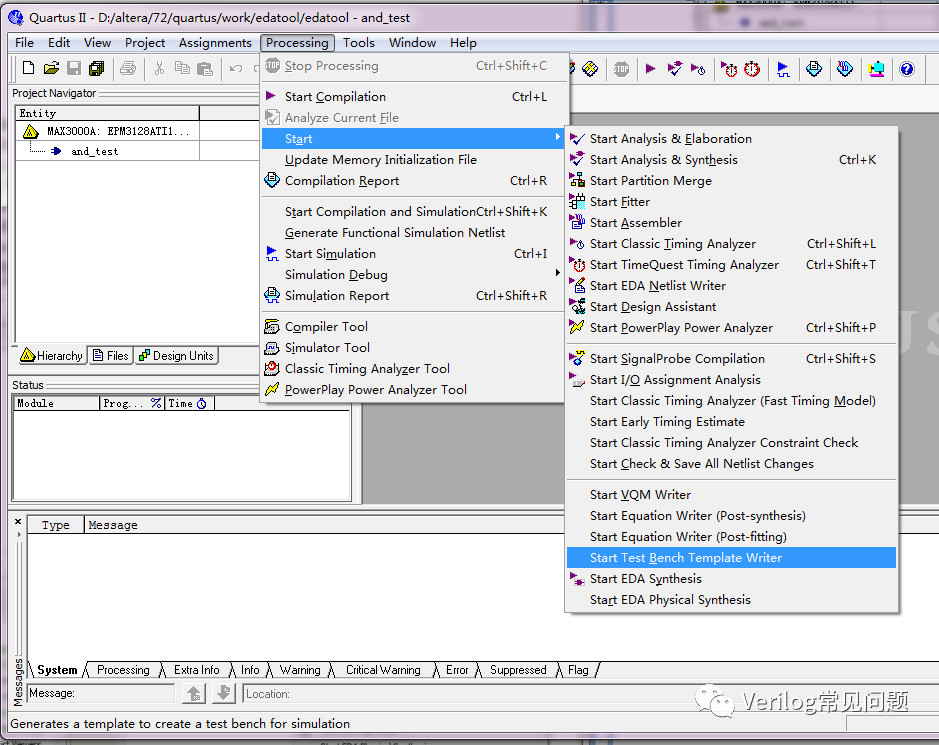Image resolution: width=939 pixels, height=745 pixels.
Task: Choose Start Early Timing Estimate
Action: (731, 421)
